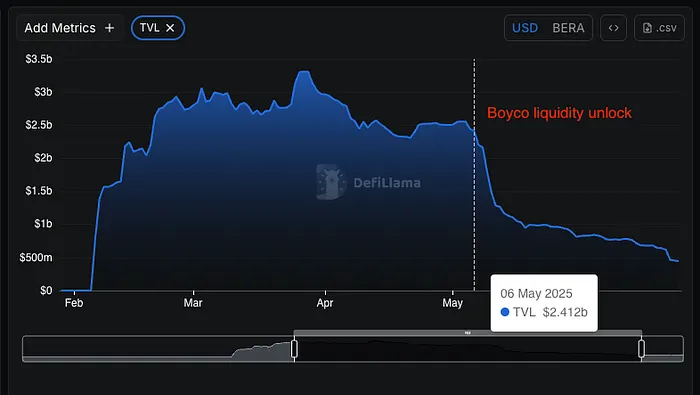Viewport: 700px width, 395px height.
Task: Click the blue TVL dot in tooltip
Action: [505, 312]
